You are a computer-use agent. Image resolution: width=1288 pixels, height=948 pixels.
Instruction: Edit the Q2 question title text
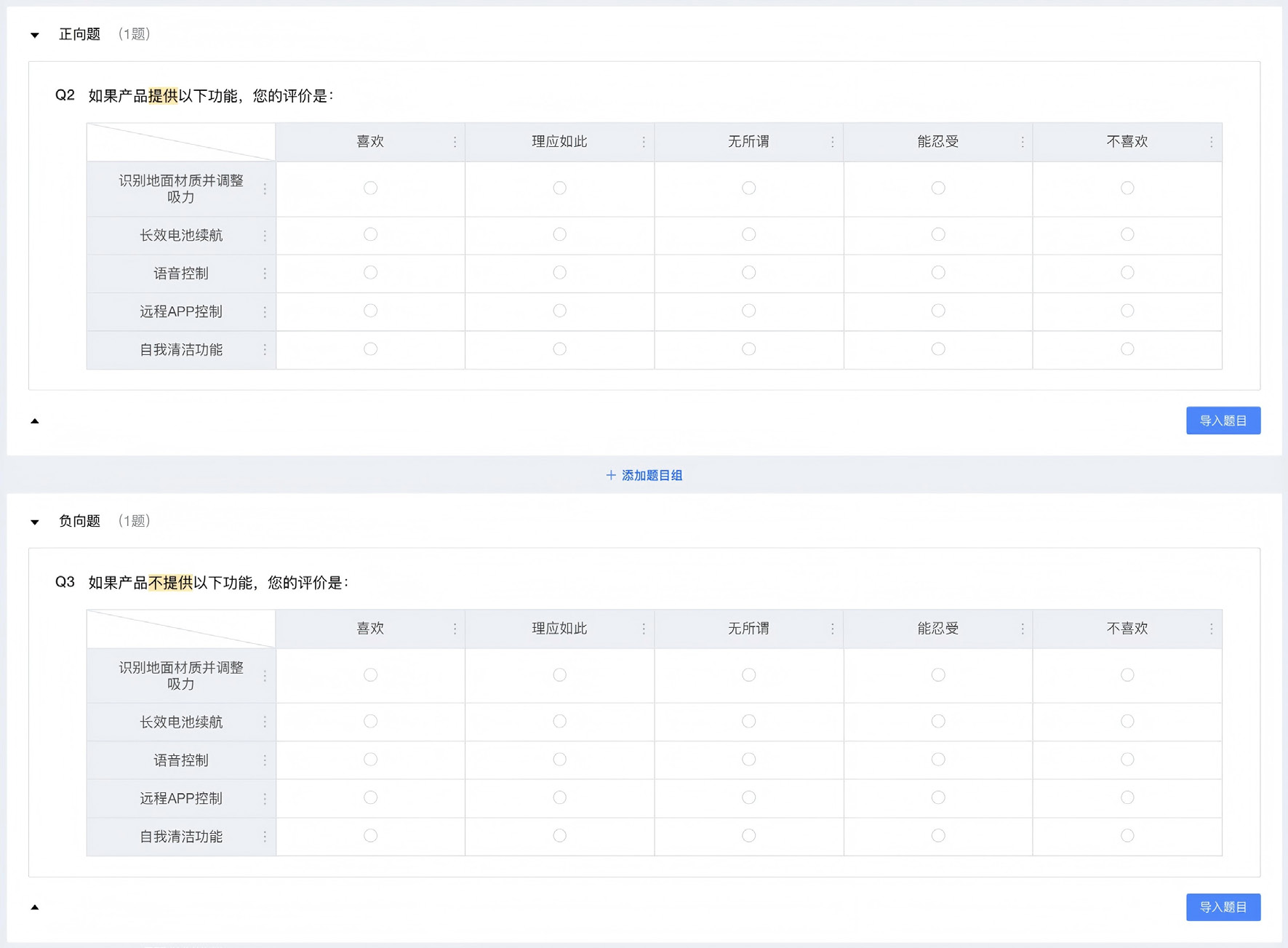pos(211,96)
